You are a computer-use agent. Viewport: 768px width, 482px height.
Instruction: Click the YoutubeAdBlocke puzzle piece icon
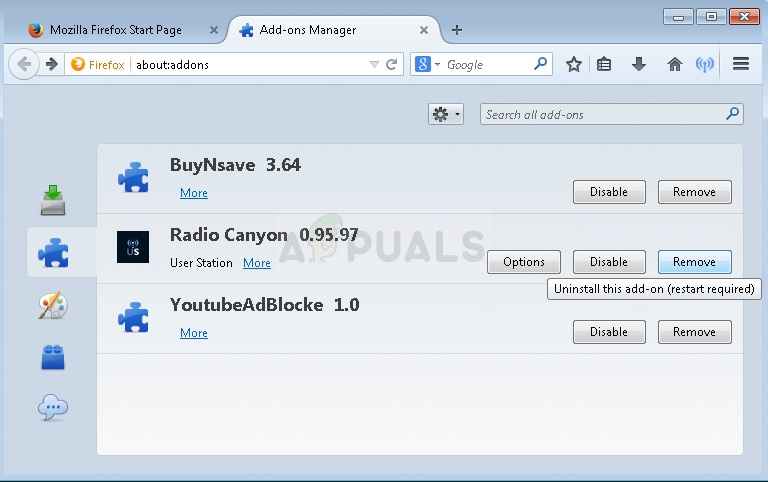133,317
